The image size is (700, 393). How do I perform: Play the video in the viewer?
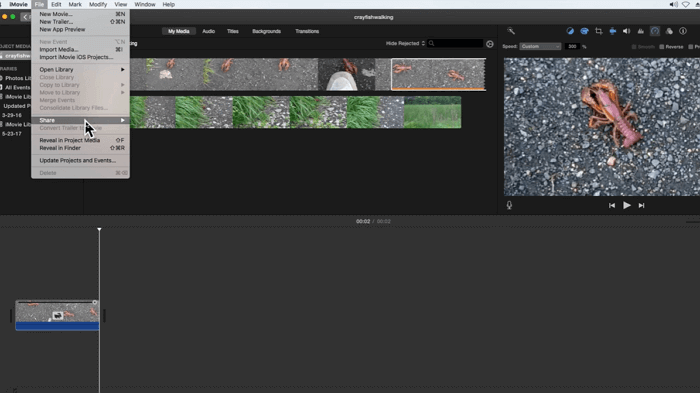(627, 205)
